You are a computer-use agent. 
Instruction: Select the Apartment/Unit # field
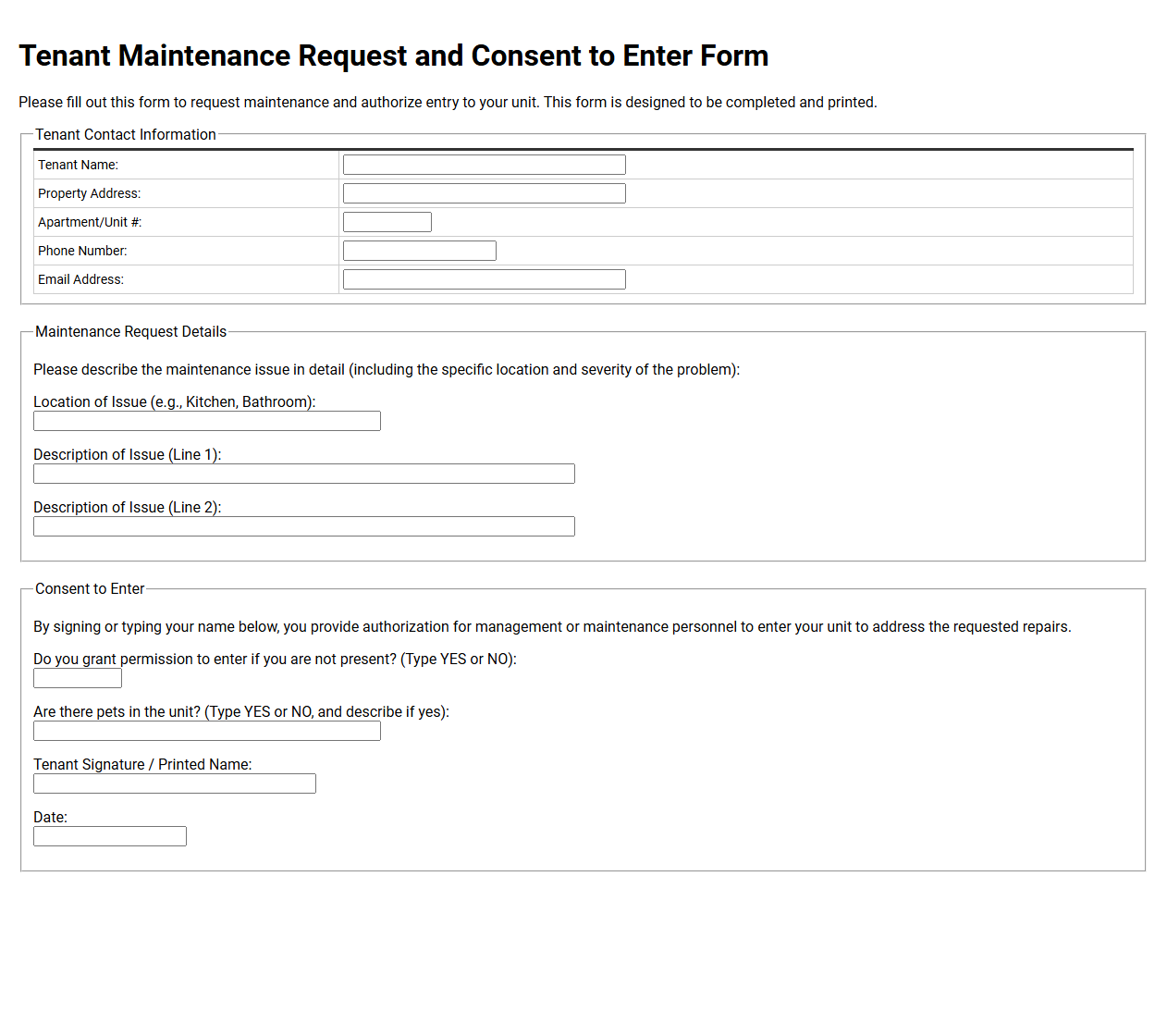pos(387,222)
